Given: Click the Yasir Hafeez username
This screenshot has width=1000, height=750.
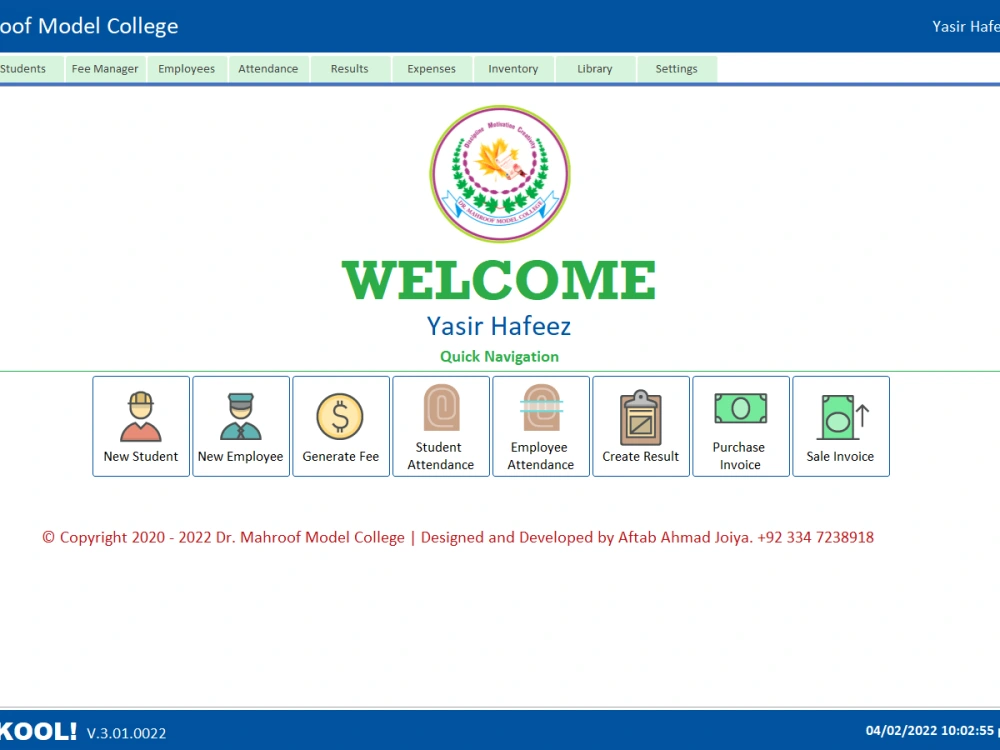Looking at the screenshot, I should 963,26.
